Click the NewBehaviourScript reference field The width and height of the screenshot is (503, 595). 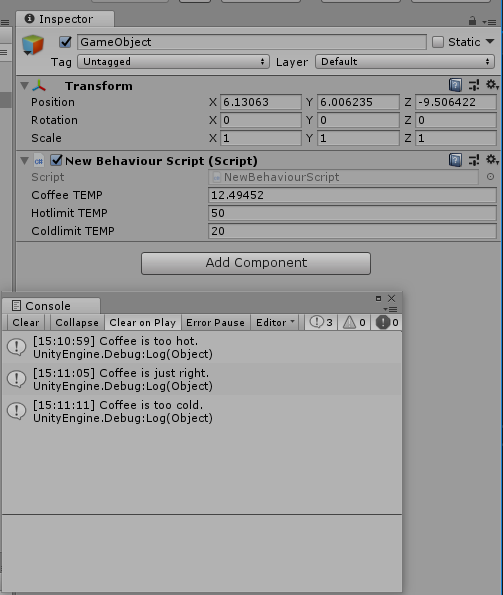[343, 177]
